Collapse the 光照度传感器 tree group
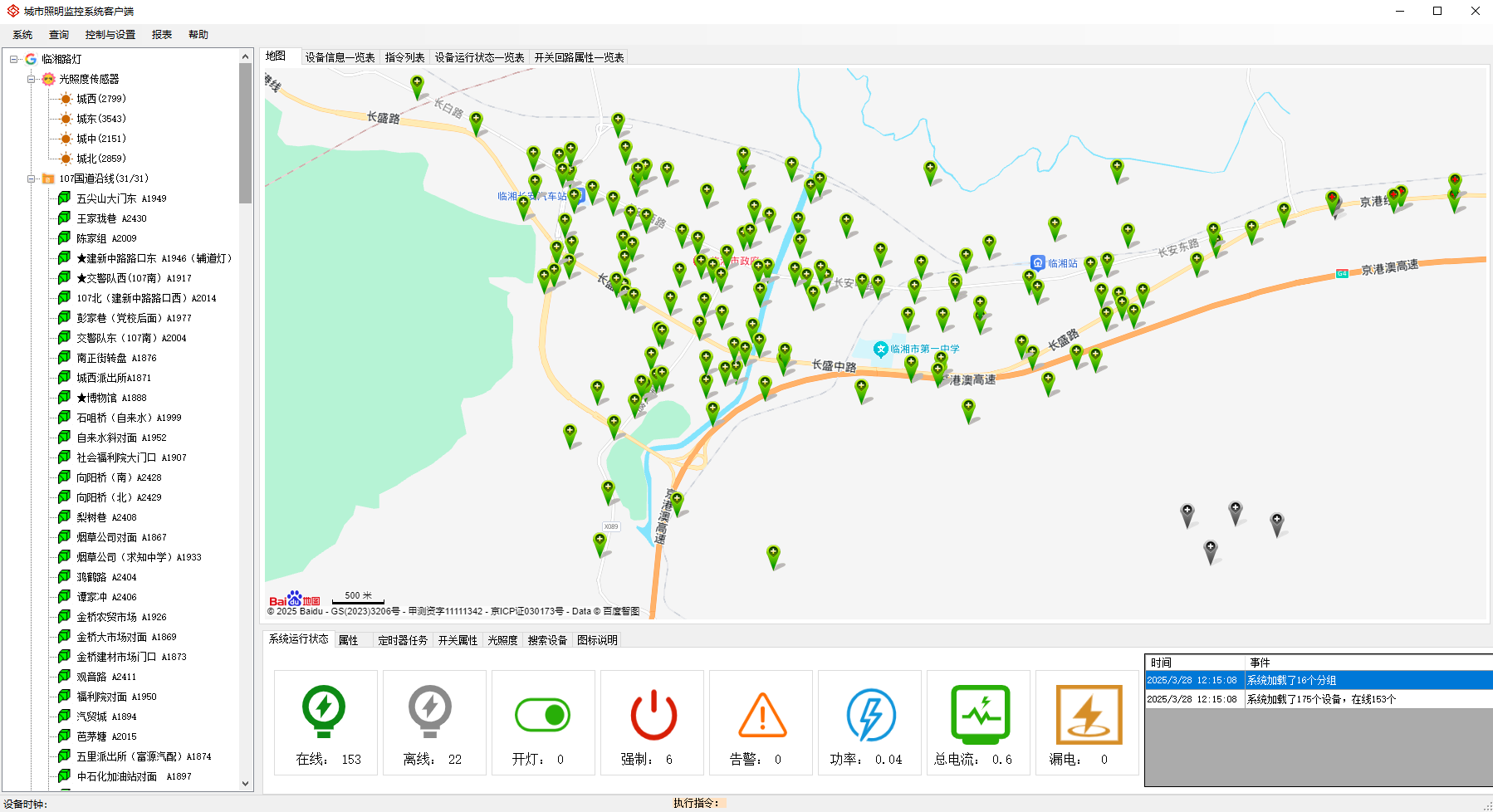Image resolution: width=1493 pixels, height=812 pixels. click(32, 79)
